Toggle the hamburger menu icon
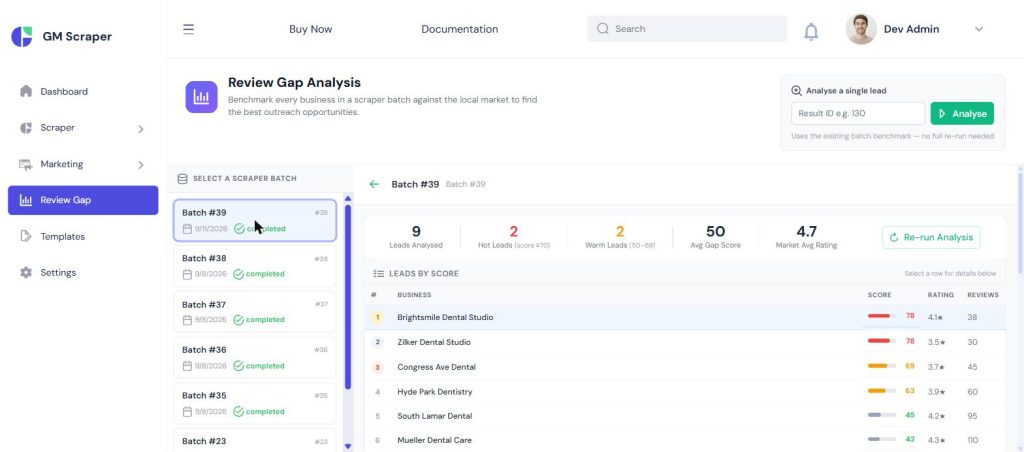 click(188, 29)
